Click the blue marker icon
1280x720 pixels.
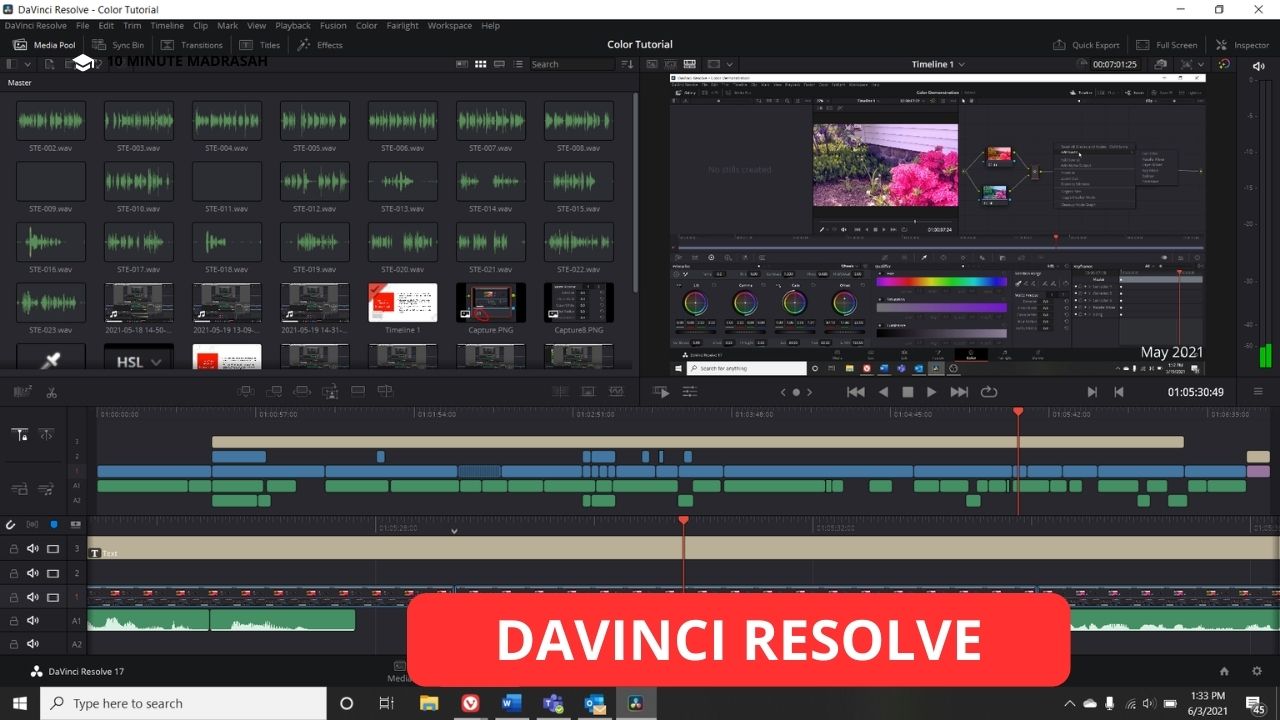(x=54, y=524)
